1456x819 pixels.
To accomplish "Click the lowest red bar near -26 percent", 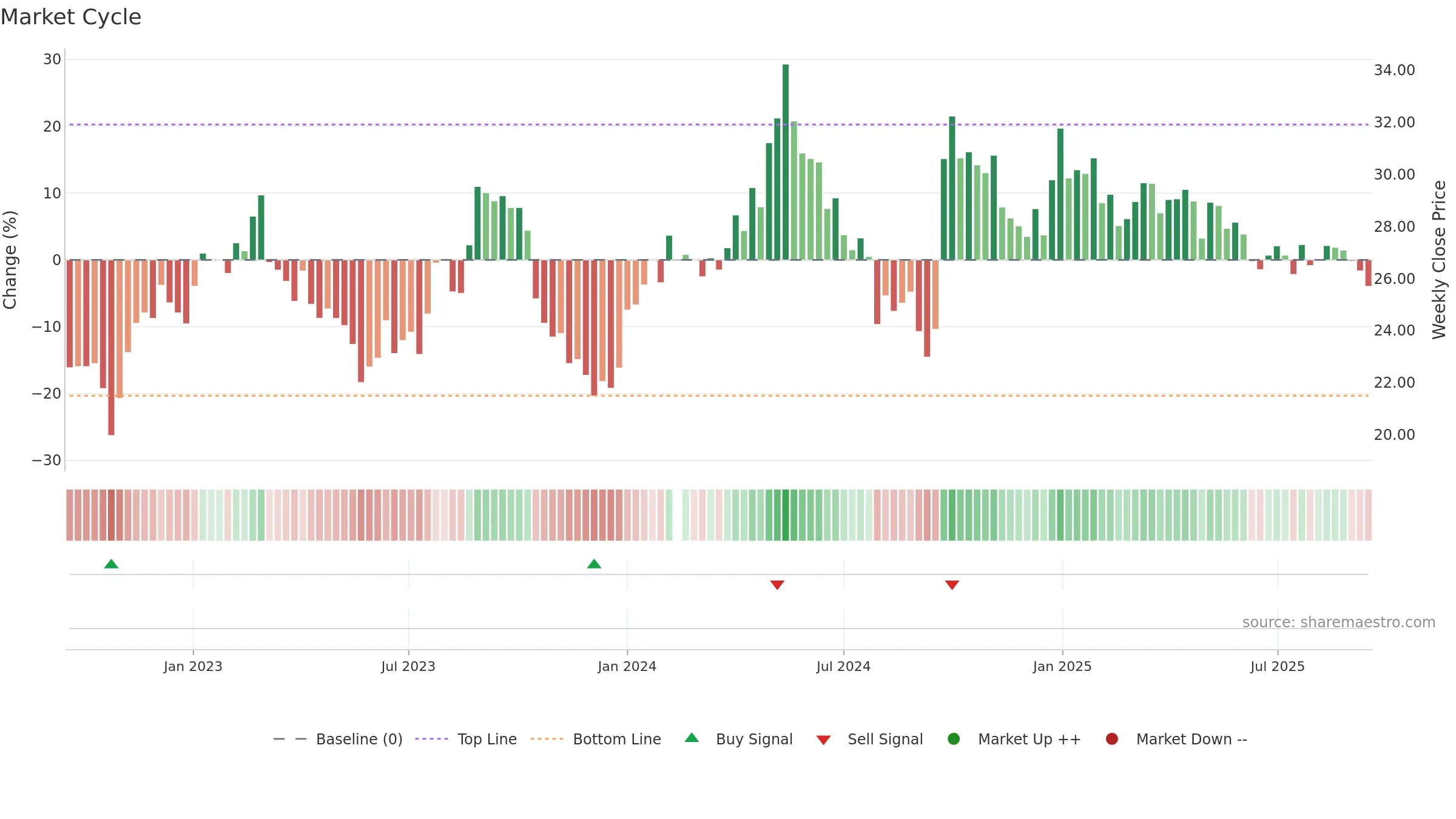I will click(x=111, y=347).
